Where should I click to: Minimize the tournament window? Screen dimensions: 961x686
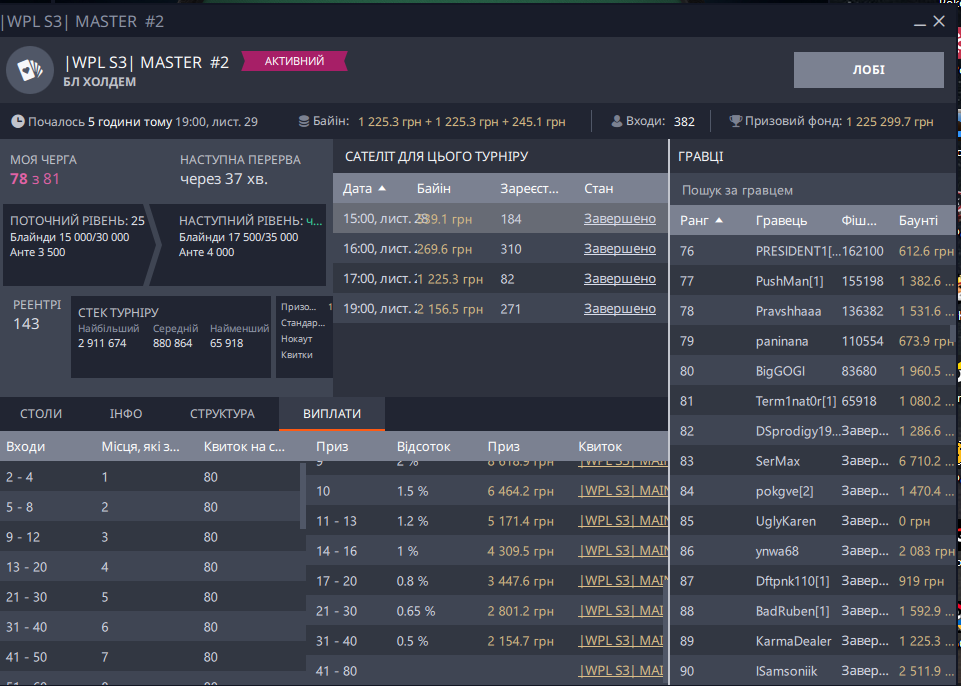click(x=920, y=20)
